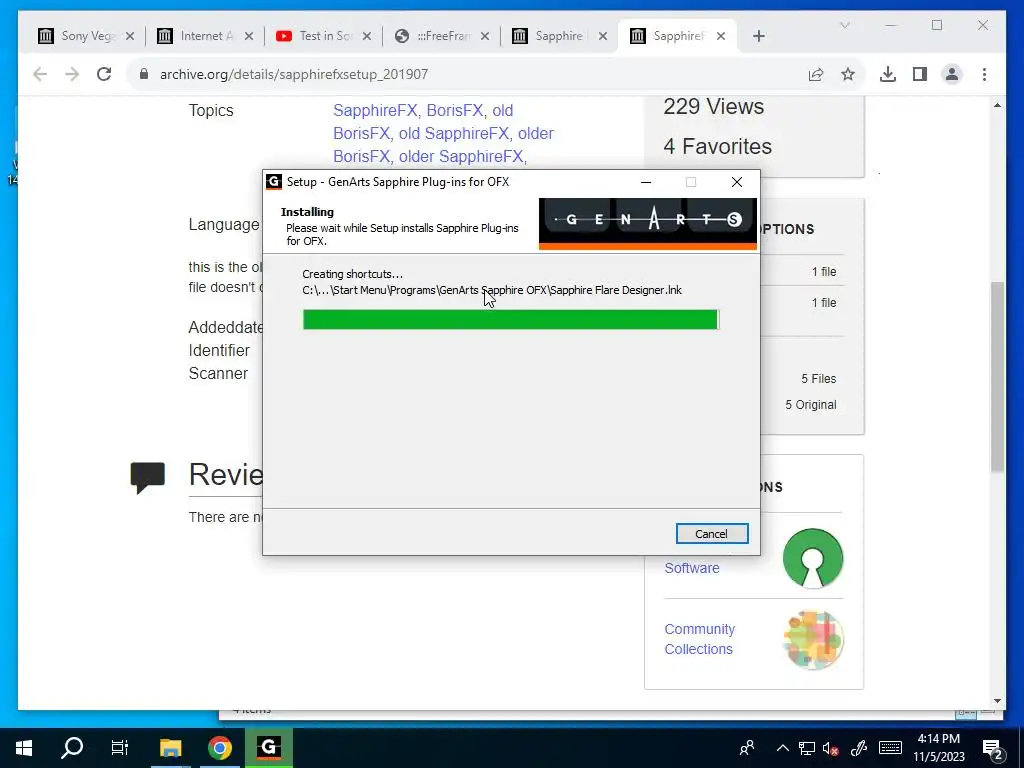Open the Community Collections link
This screenshot has width=1024, height=768.
click(x=699, y=639)
